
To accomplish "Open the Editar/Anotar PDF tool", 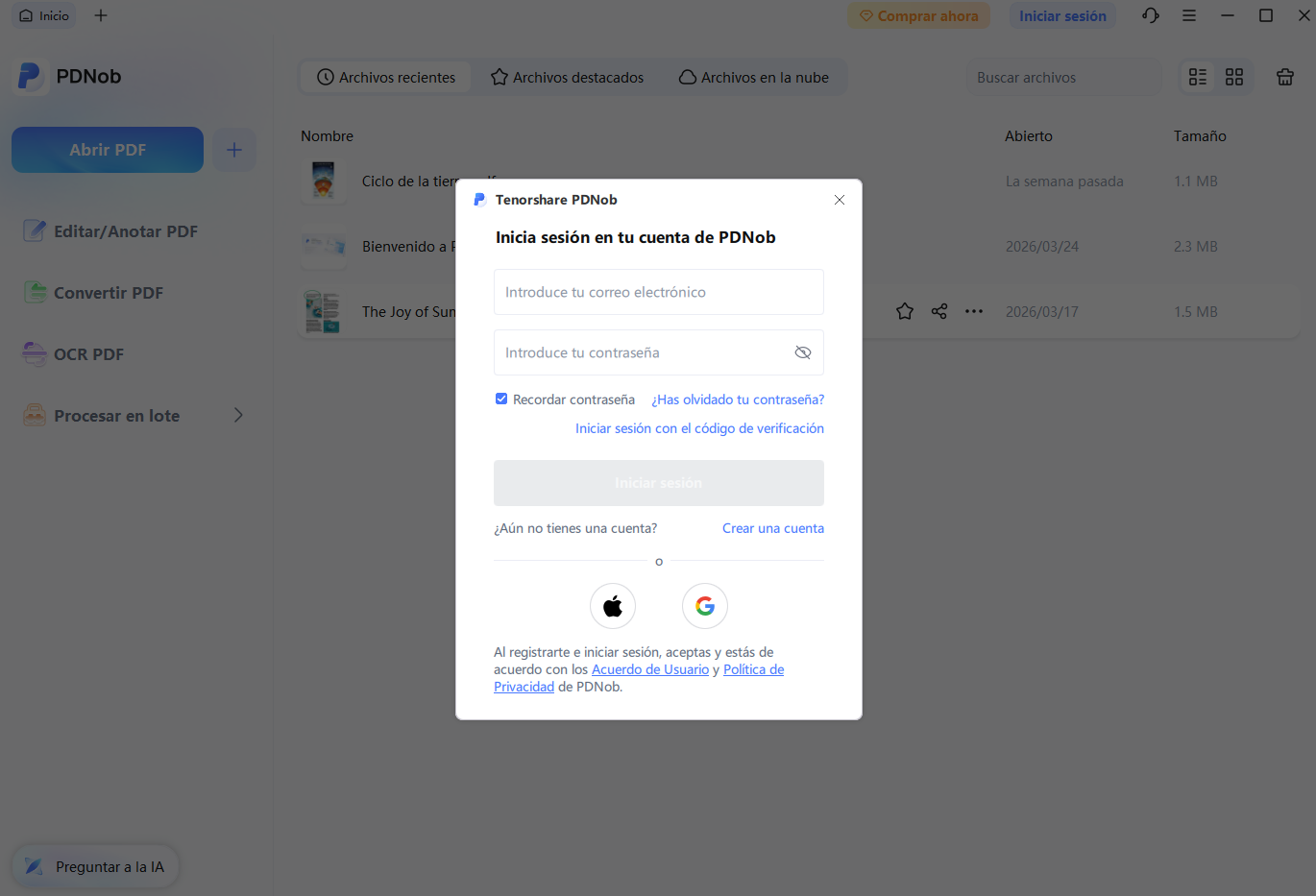I will 110,231.
